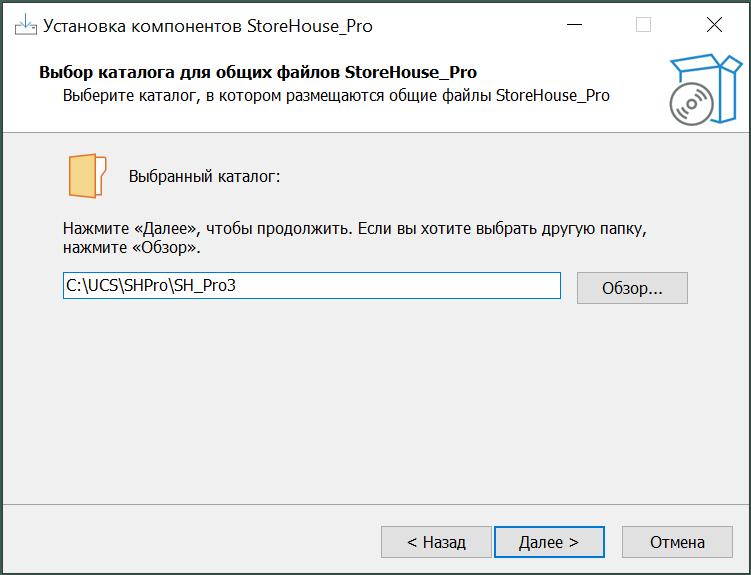
Task: Continue by pressing Далее
Action: [549, 542]
